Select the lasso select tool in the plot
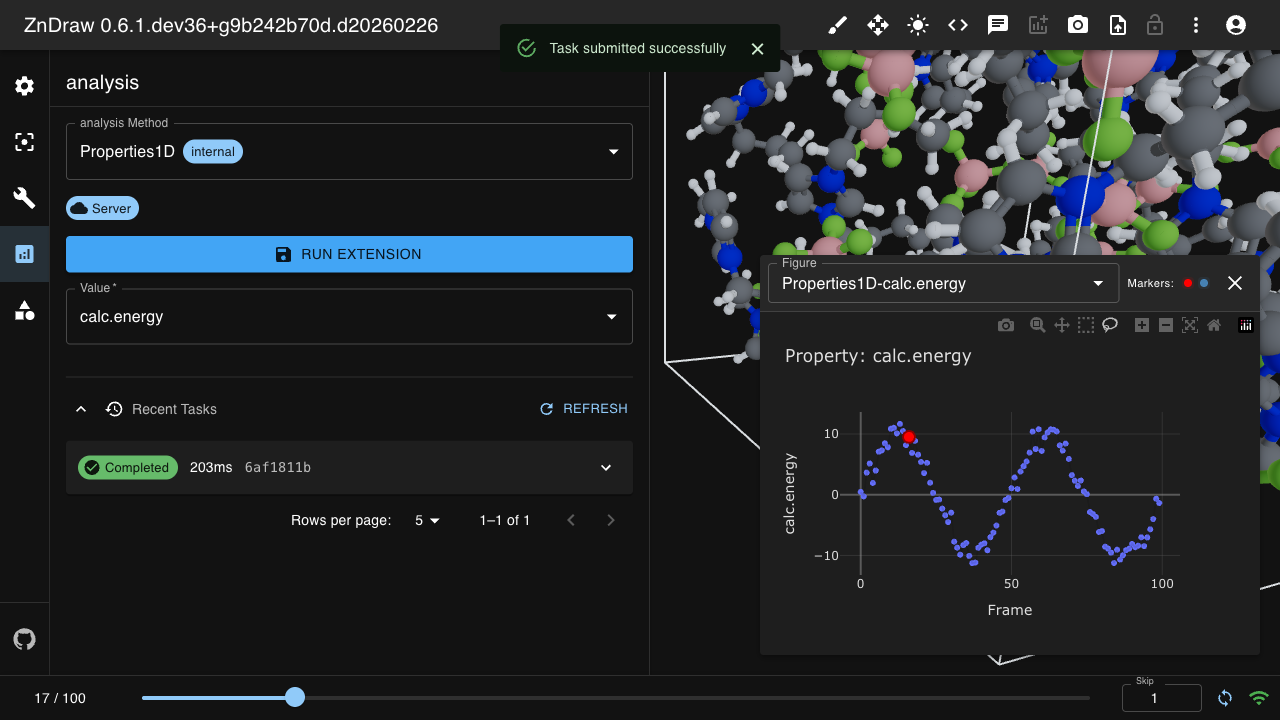Viewport: 1280px width, 720px height. 1109,324
